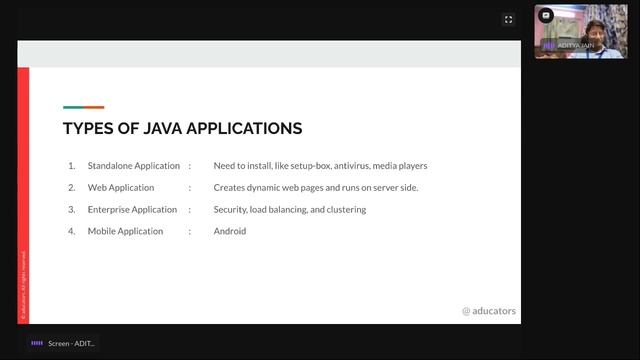The height and width of the screenshot is (360, 640).
Task: Select the text Web Application
Action: click(121, 188)
